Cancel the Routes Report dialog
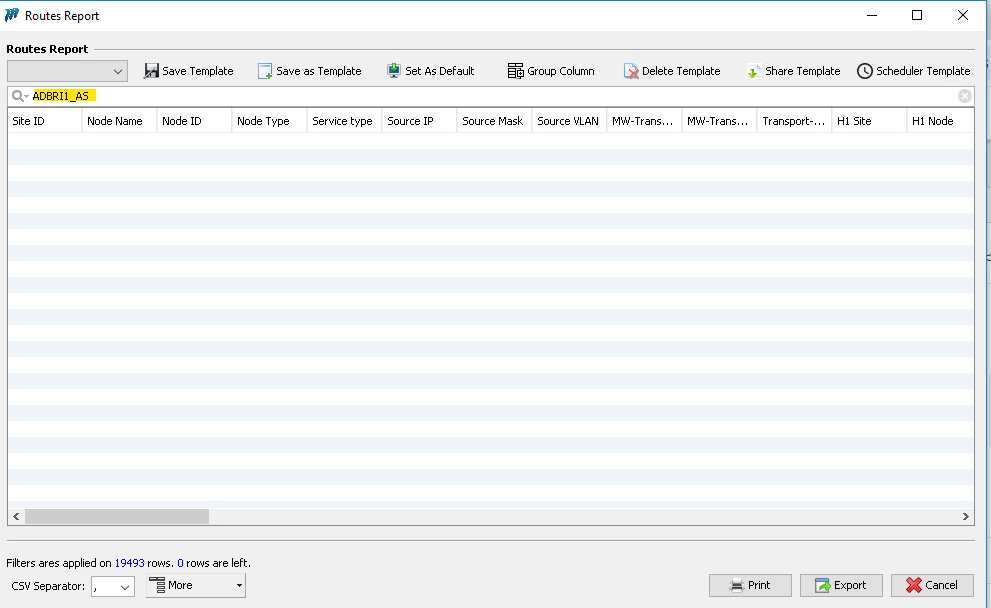 932,585
